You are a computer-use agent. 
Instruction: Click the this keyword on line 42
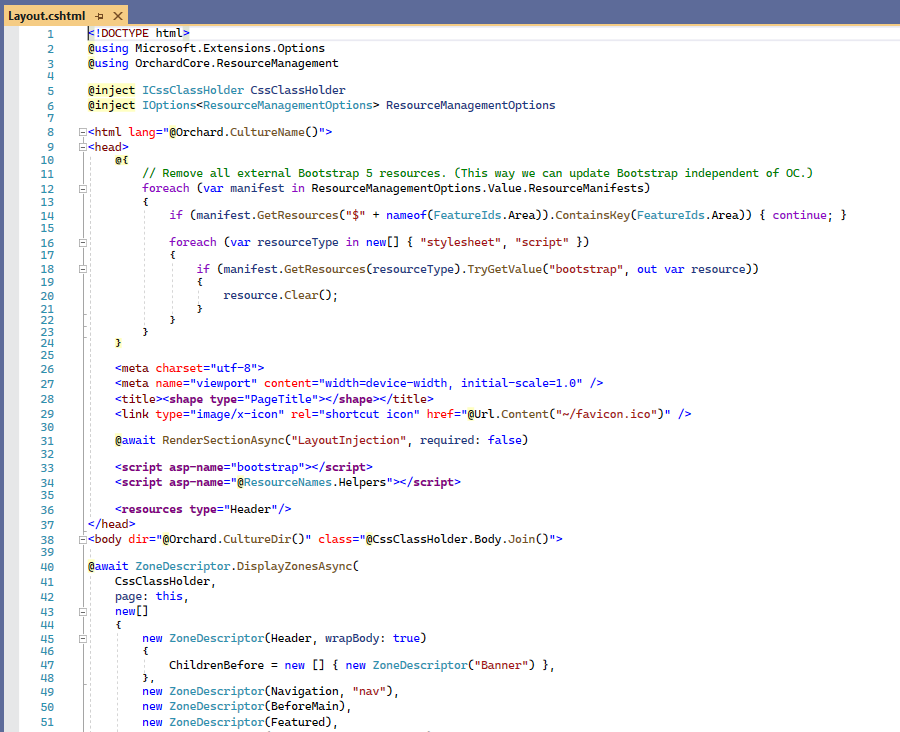[x=169, y=596]
